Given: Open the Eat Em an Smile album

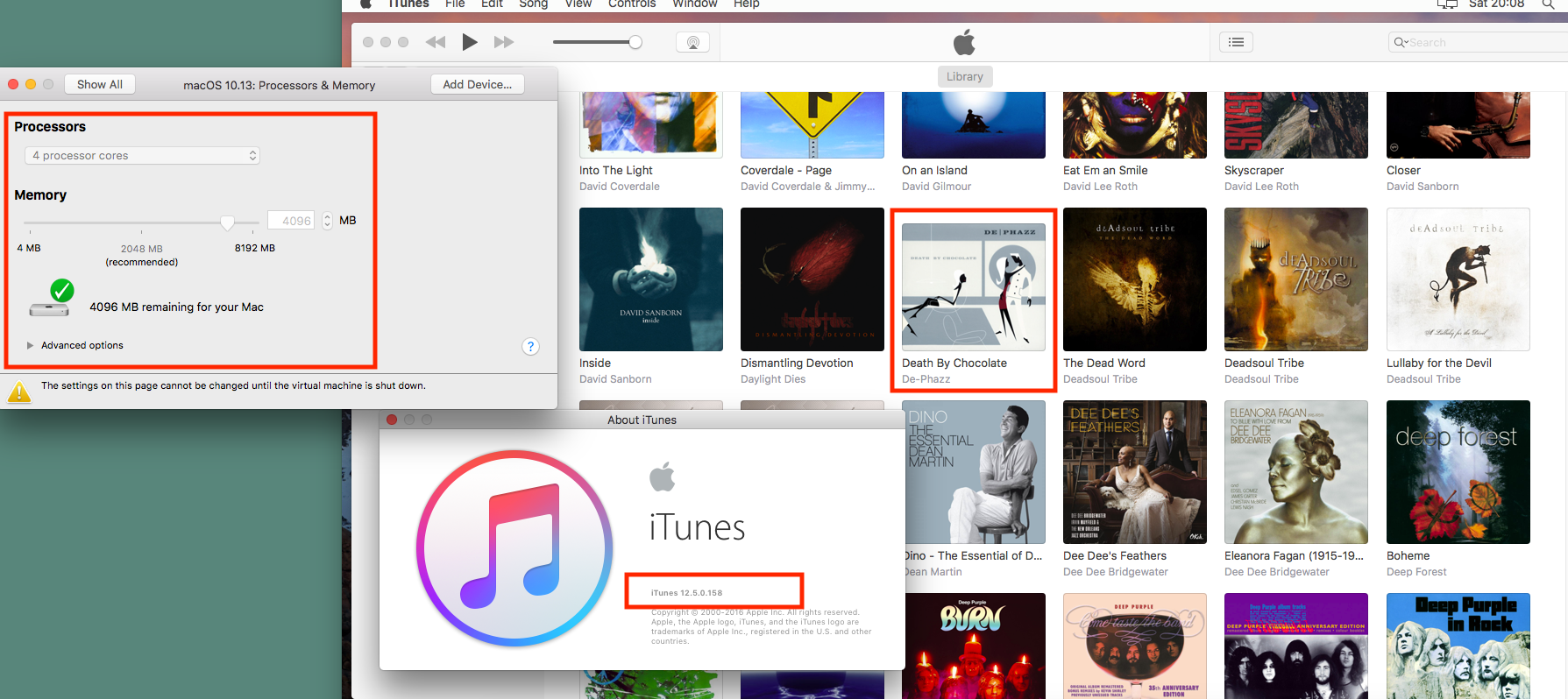Looking at the screenshot, I should (1135, 124).
